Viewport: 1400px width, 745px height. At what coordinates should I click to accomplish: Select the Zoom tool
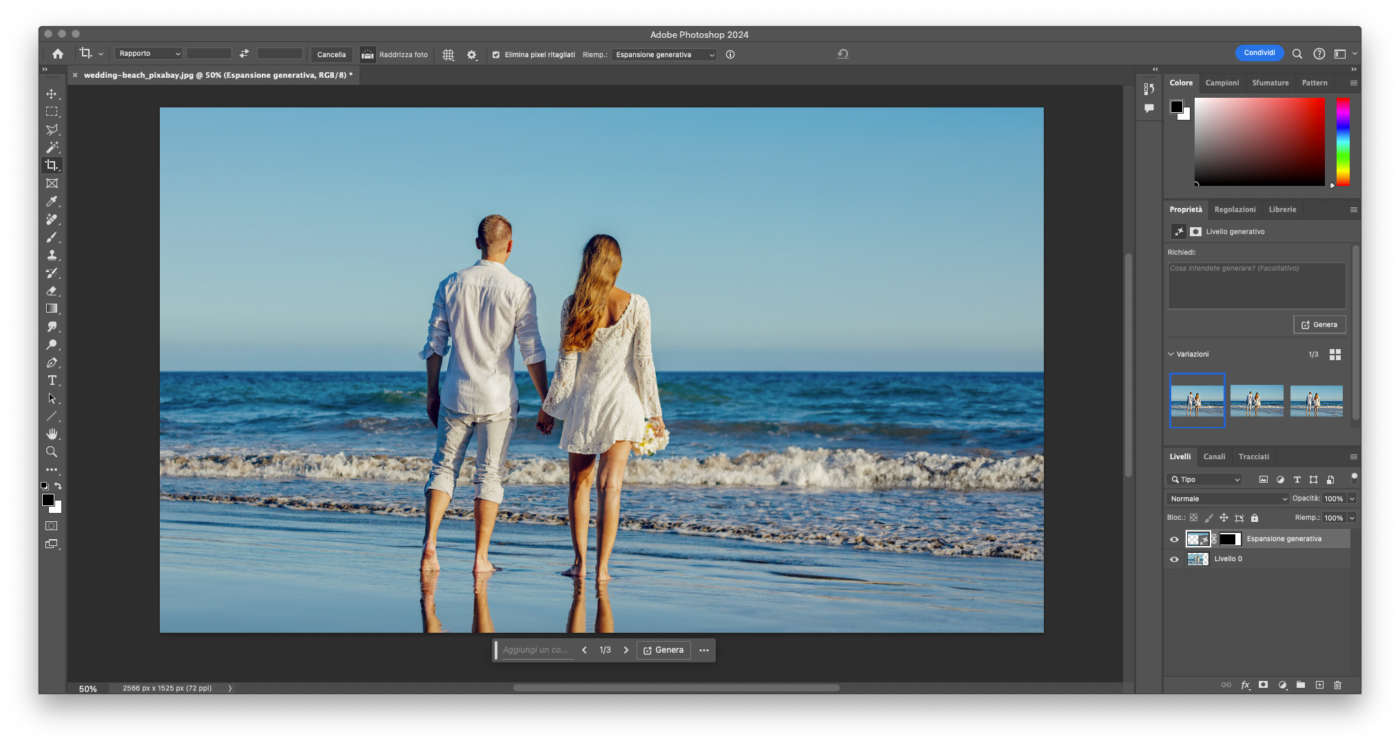[x=52, y=452]
